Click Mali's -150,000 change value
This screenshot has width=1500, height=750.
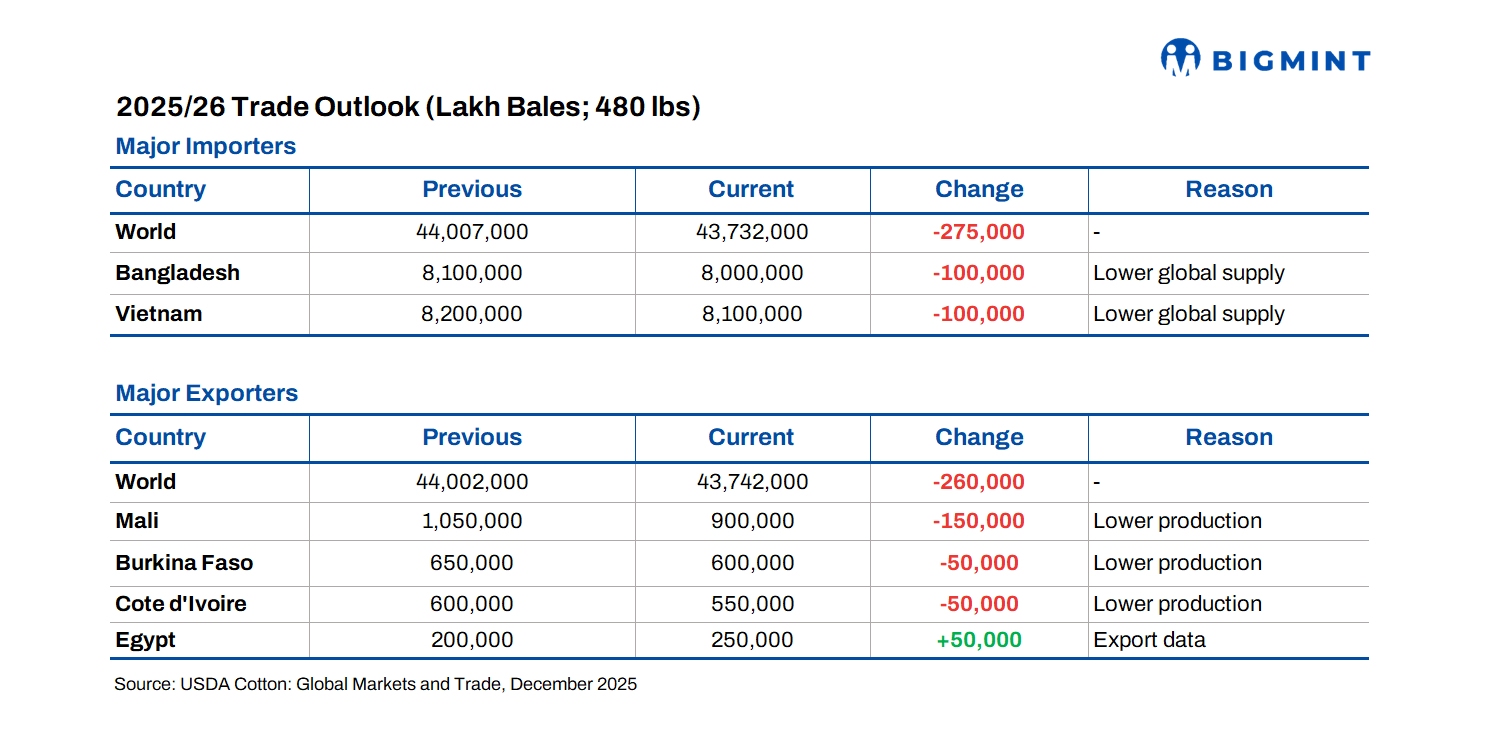[x=978, y=521]
